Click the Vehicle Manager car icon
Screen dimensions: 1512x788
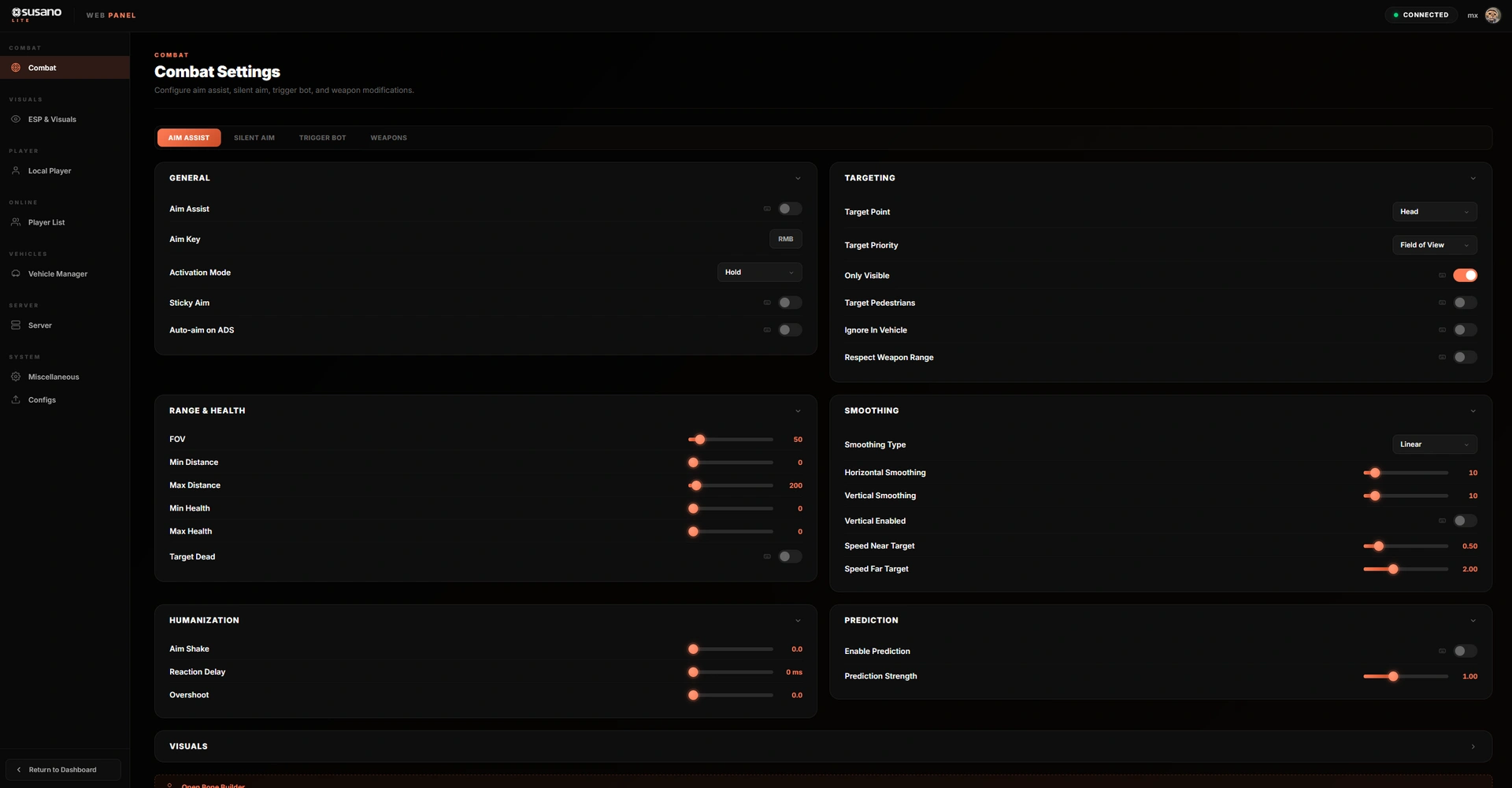16,273
